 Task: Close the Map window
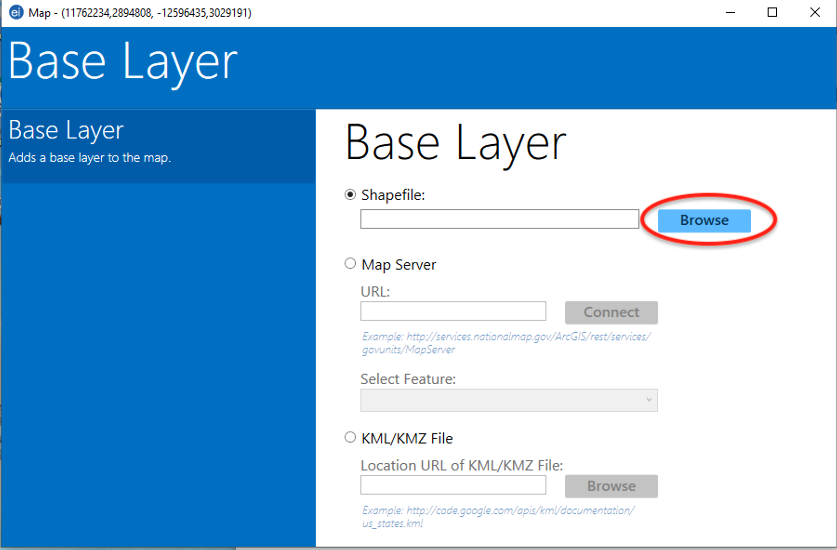pos(815,12)
